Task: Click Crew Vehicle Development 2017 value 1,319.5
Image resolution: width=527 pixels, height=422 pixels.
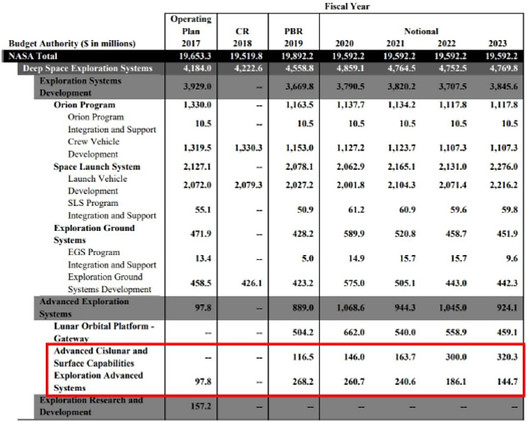Action: pos(197,148)
